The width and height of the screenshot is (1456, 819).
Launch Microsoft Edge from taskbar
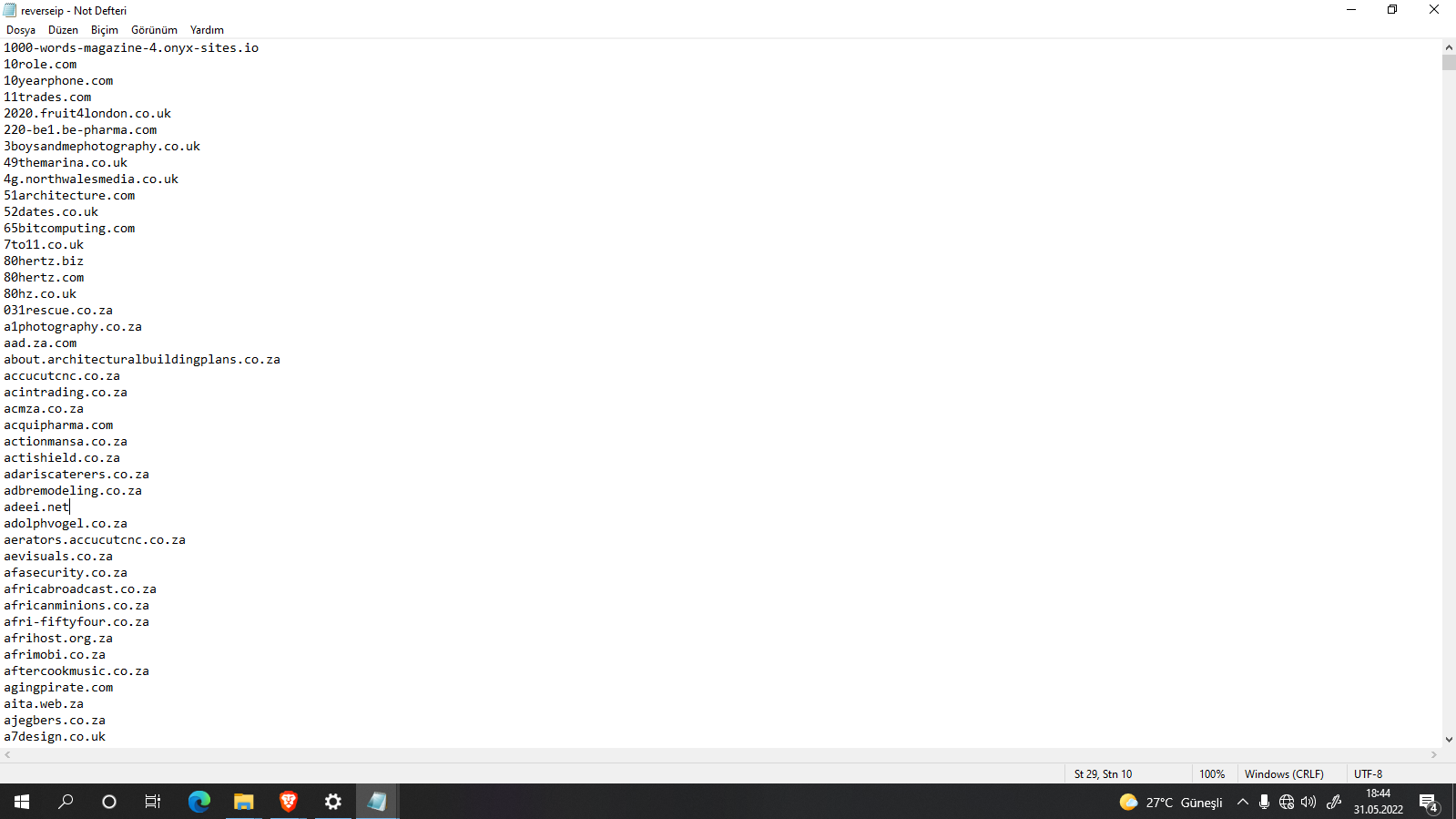[x=199, y=802]
